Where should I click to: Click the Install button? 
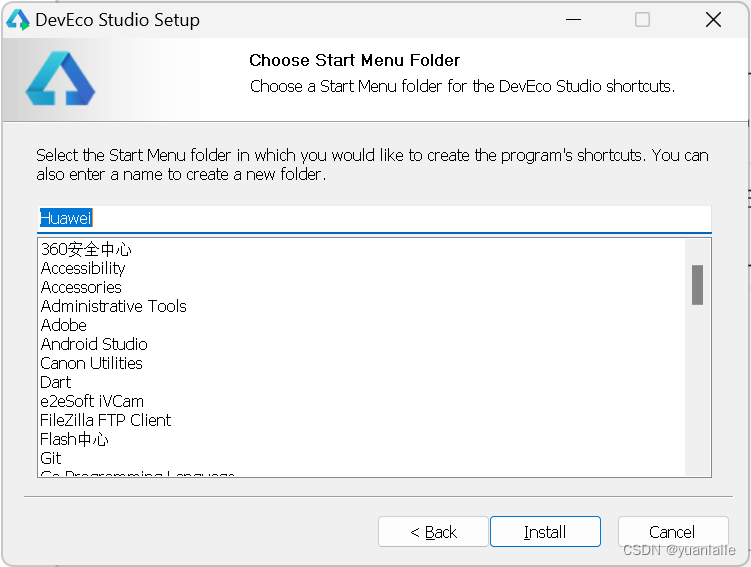tap(545, 532)
